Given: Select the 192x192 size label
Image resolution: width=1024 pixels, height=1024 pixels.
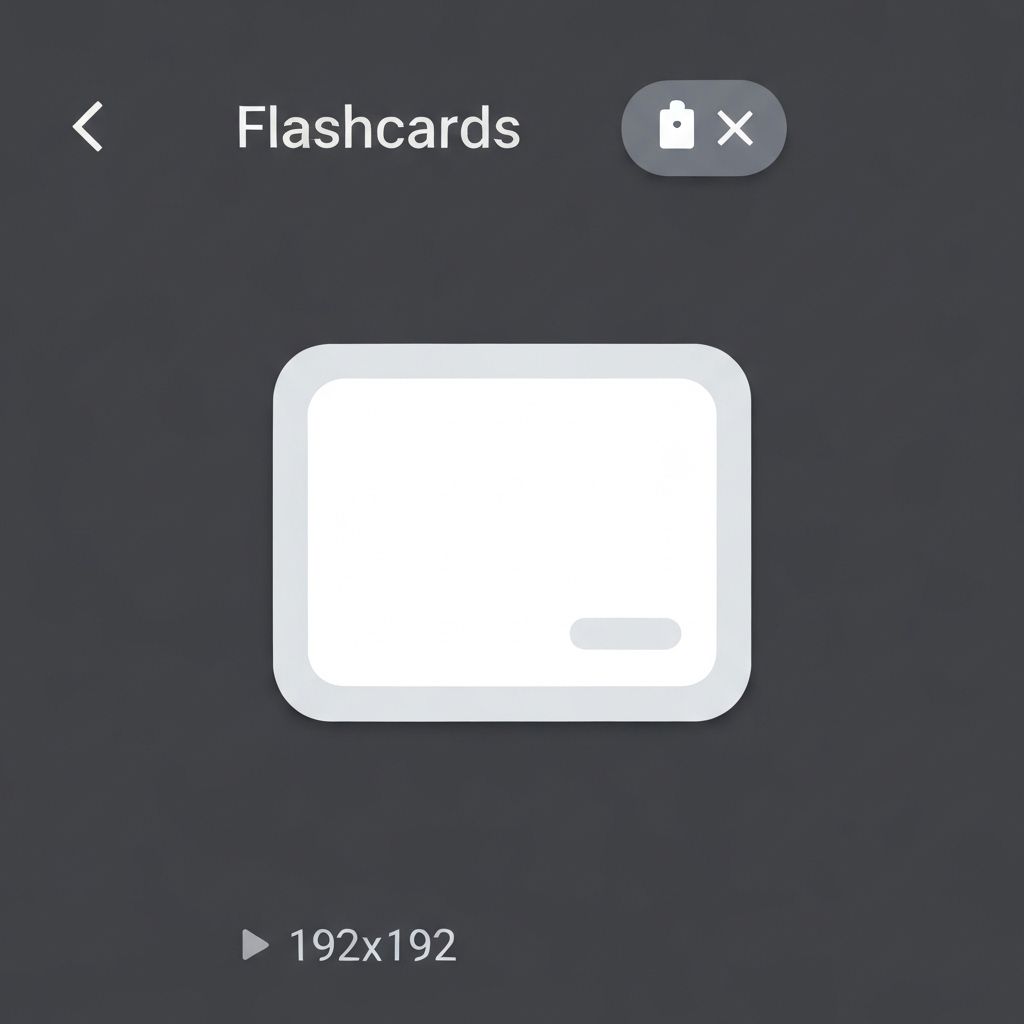Looking at the screenshot, I should coord(372,945).
